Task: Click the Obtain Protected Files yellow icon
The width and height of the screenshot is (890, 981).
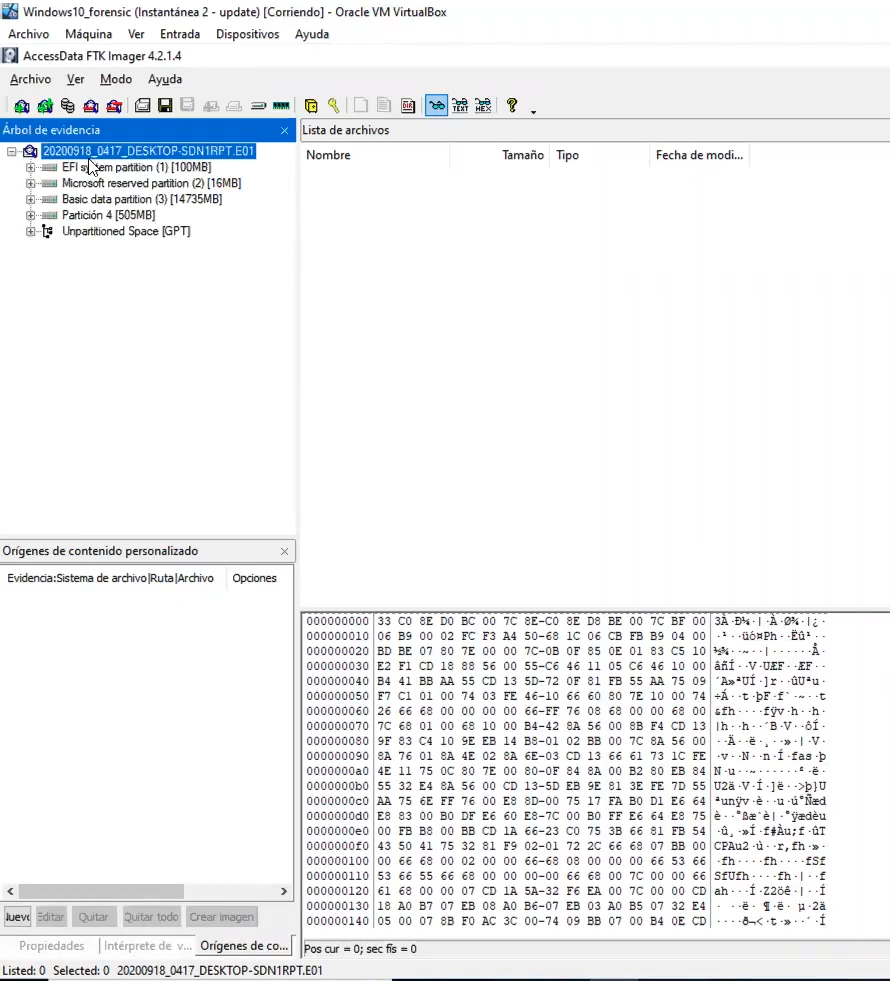Action: point(311,106)
